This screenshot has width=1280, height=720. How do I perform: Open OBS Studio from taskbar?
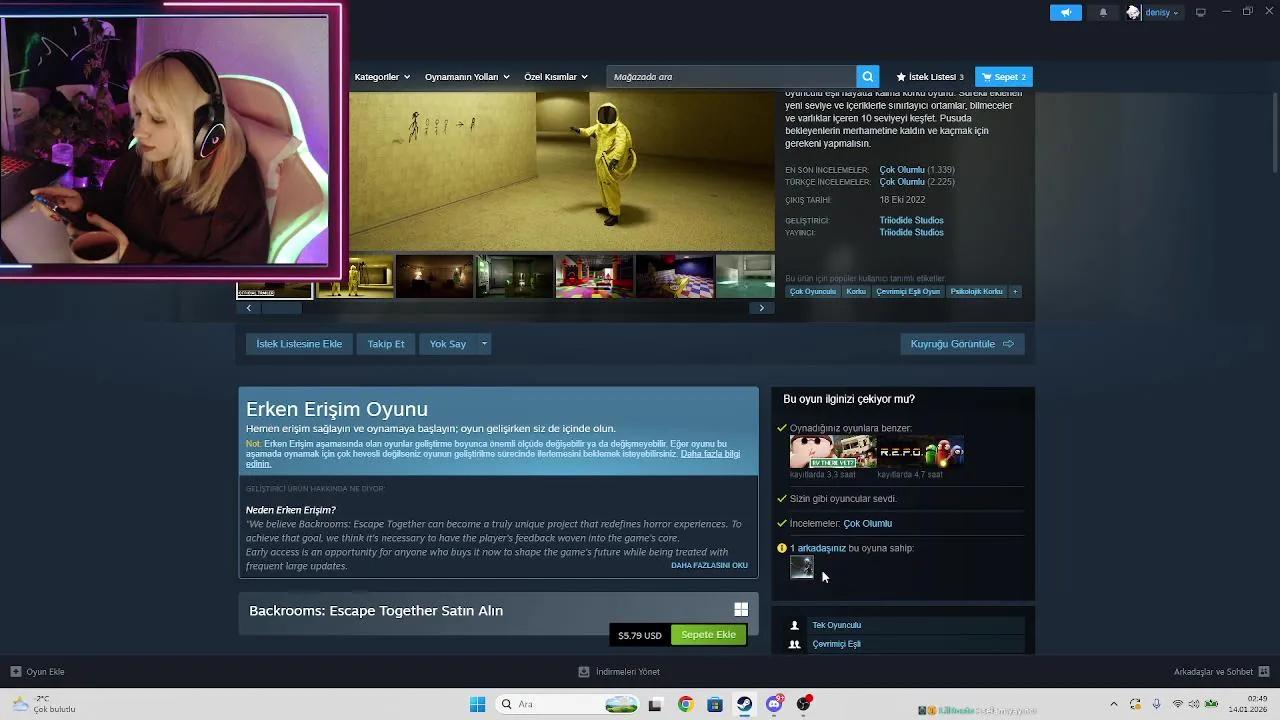click(803, 704)
